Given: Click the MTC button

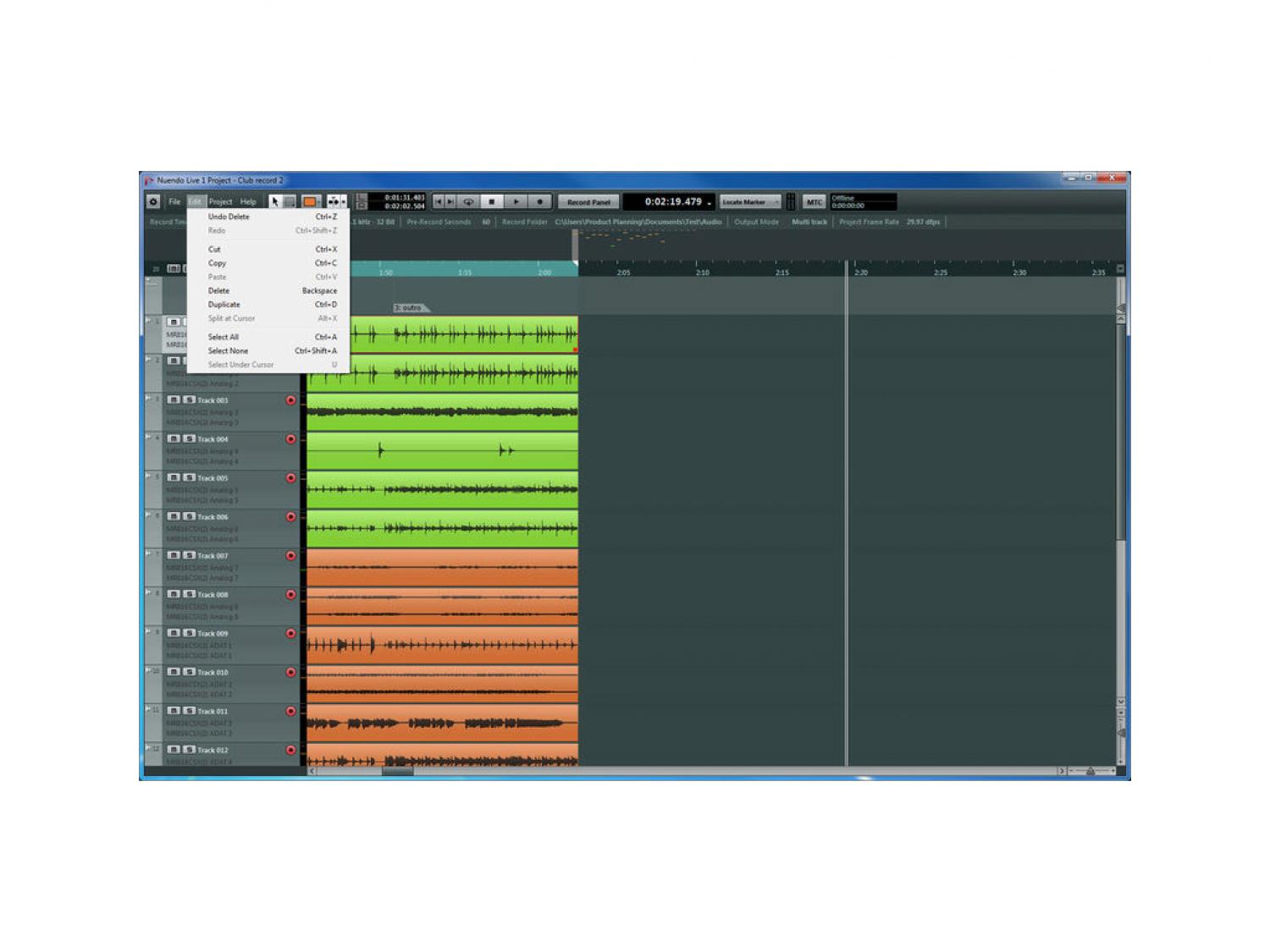Looking at the screenshot, I should coord(814,201).
